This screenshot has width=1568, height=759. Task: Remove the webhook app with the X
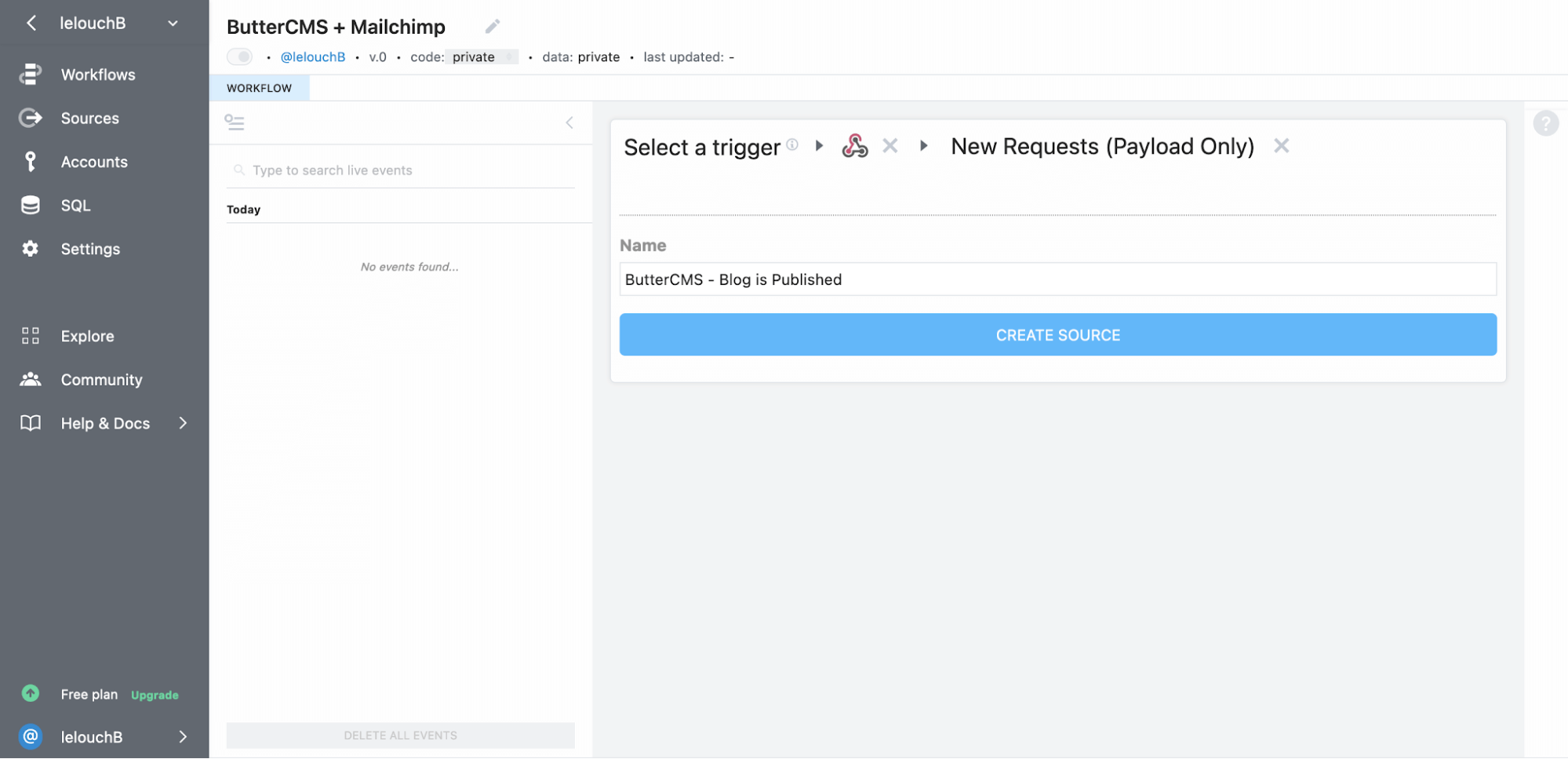tap(890, 146)
